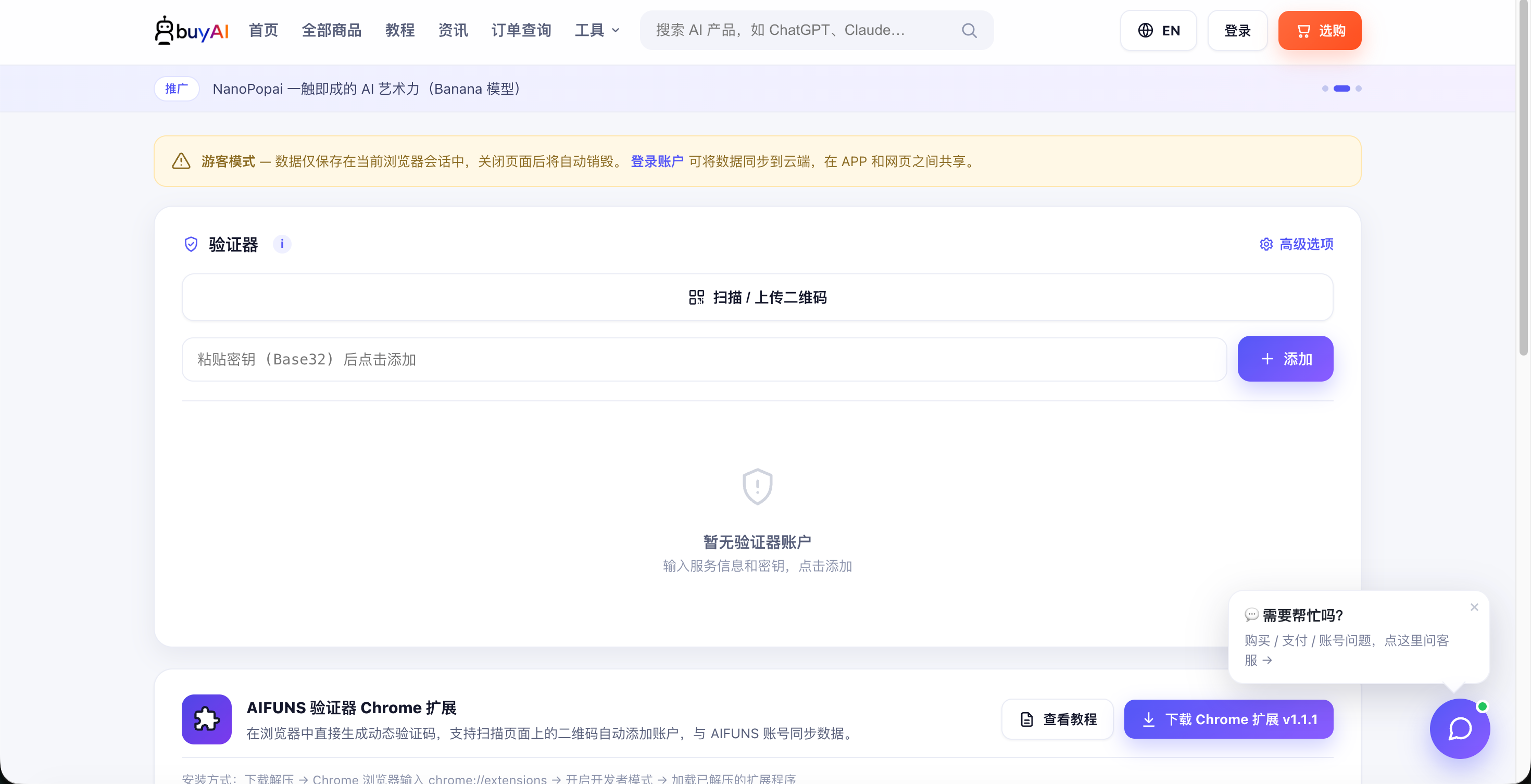This screenshot has width=1531, height=784.
Task: Select the first carousel dot indicator
Action: pyautogui.click(x=1325, y=88)
